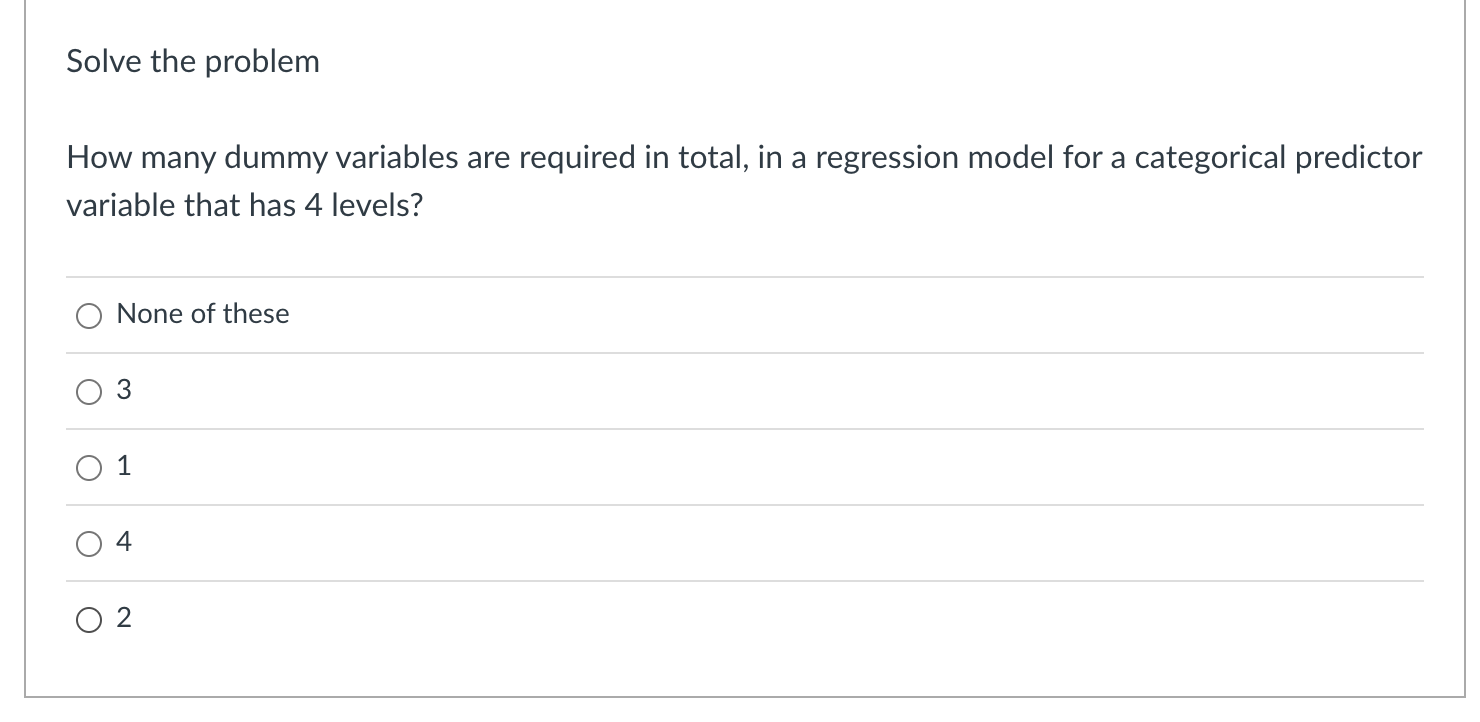Select the 'None of these' radio button
The width and height of the screenshot is (1480, 722).
[x=88, y=315]
